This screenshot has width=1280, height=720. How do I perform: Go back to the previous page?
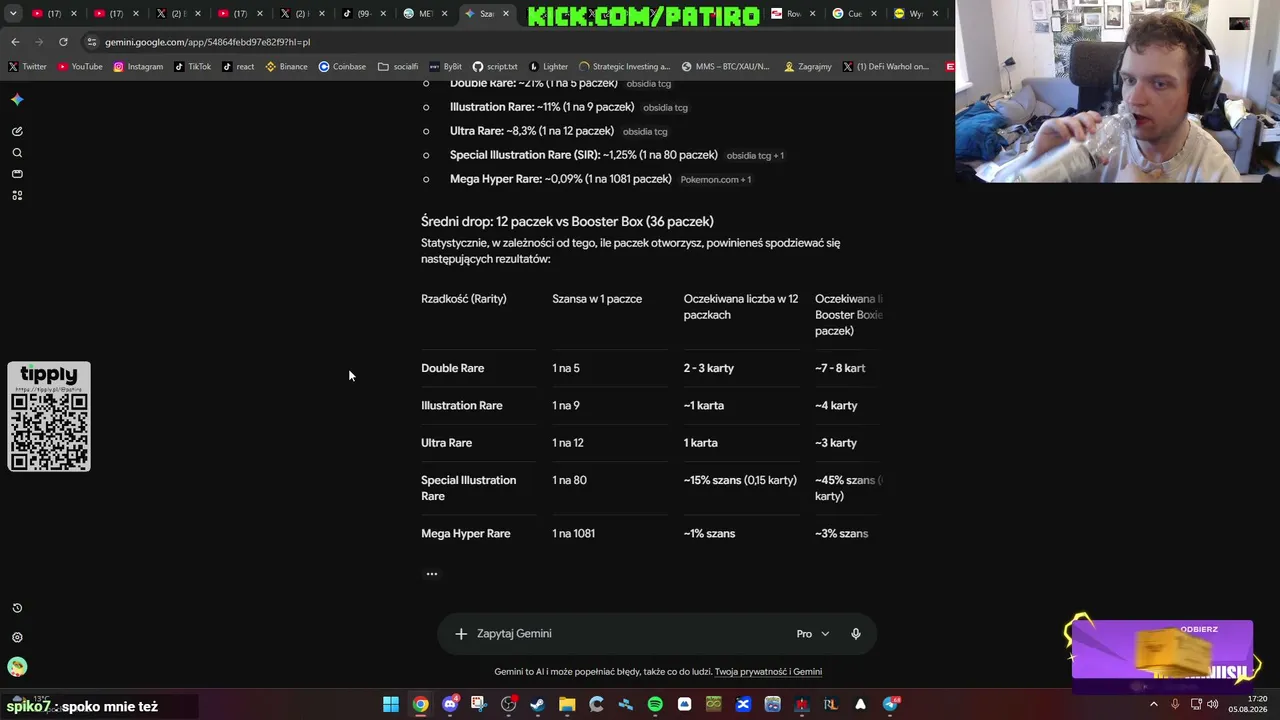[15, 42]
